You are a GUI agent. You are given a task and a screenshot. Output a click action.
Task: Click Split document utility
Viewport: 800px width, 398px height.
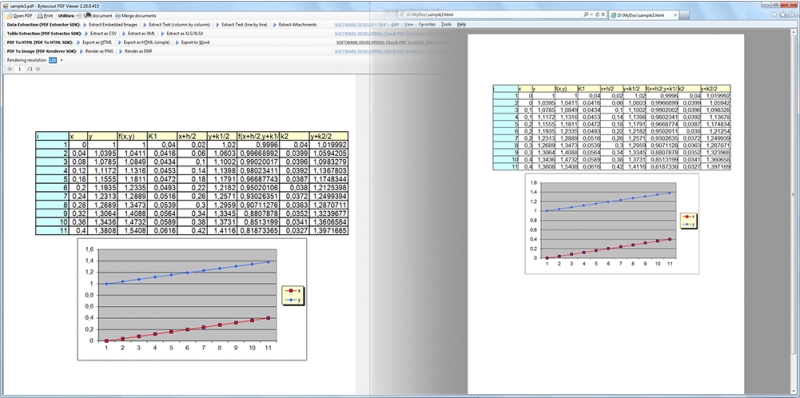tap(94, 16)
